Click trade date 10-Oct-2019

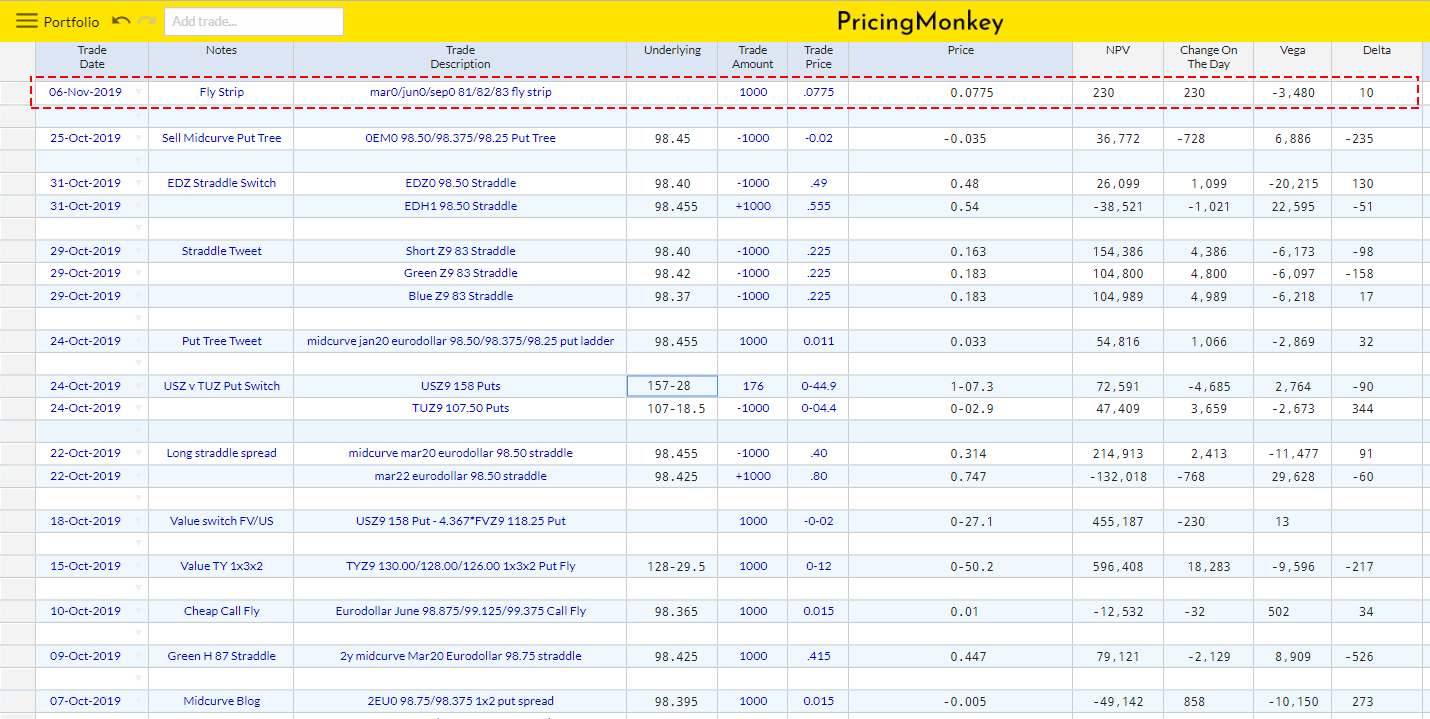[x=85, y=611]
